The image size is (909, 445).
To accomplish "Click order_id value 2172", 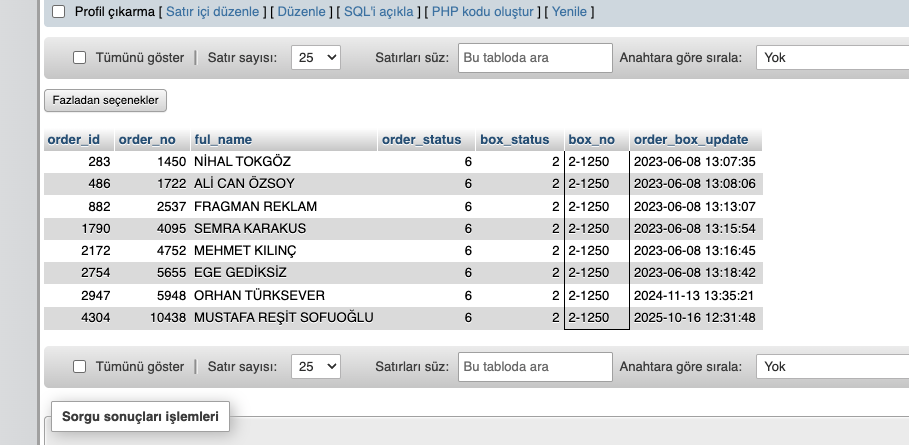I will pyautogui.click(x=96, y=251).
